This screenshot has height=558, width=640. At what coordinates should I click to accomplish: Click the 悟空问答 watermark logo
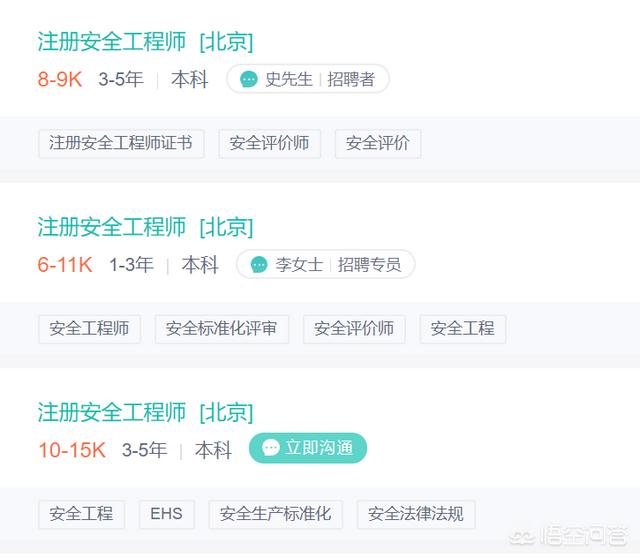point(568,536)
